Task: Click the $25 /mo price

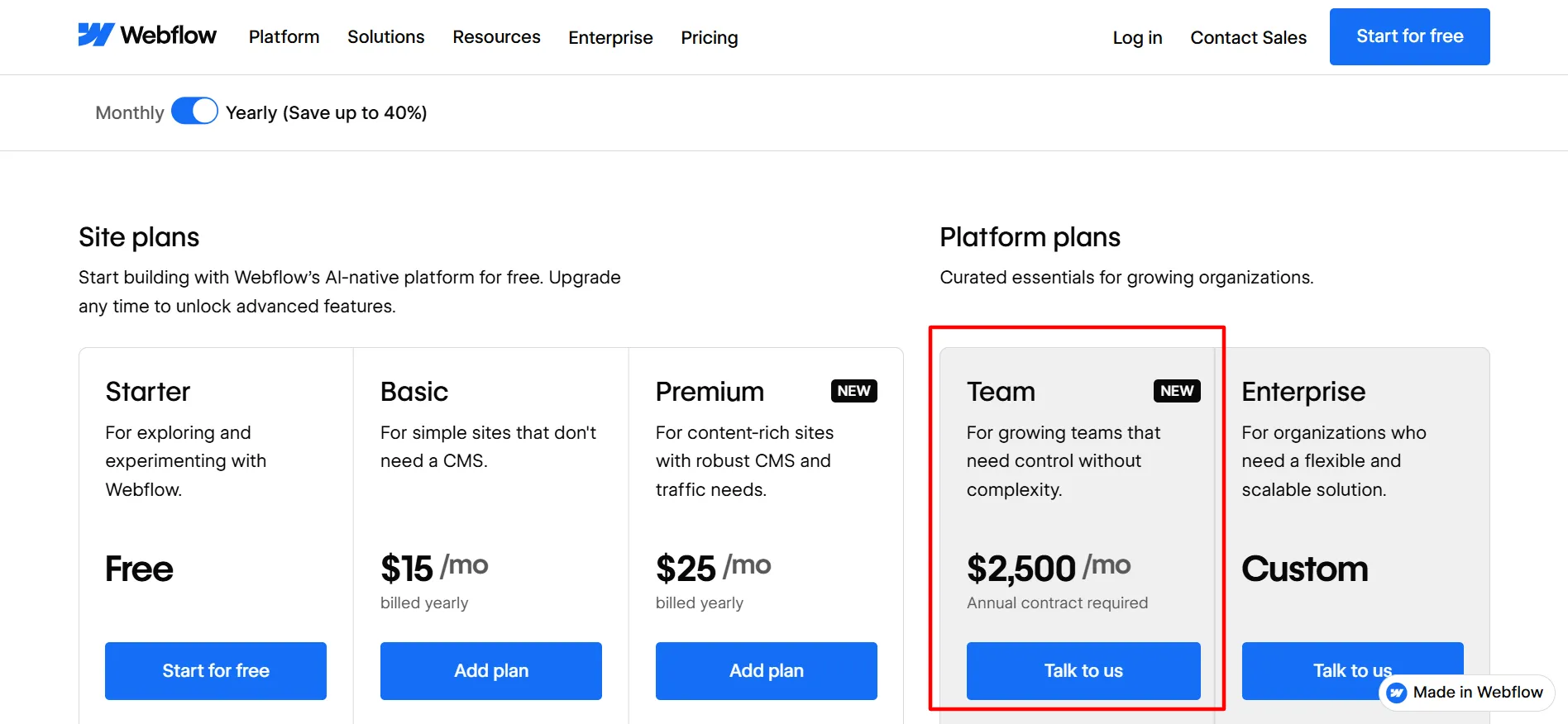Action: tap(713, 568)
